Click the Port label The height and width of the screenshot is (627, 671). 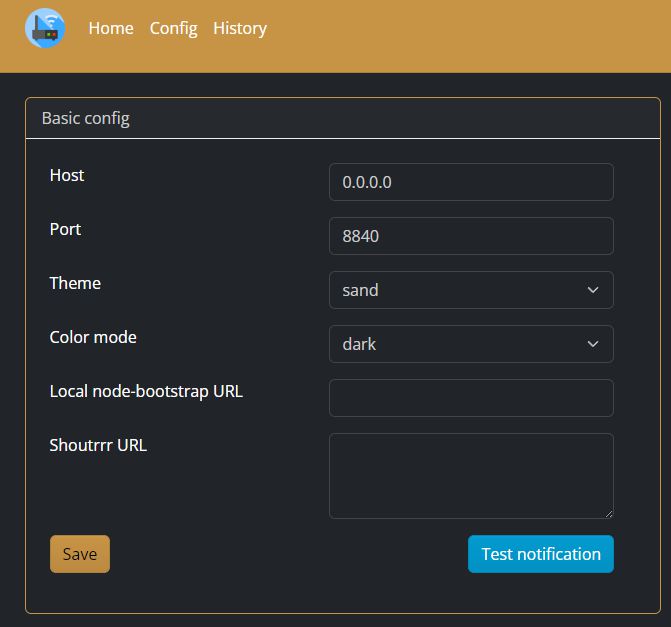point(65,229)
